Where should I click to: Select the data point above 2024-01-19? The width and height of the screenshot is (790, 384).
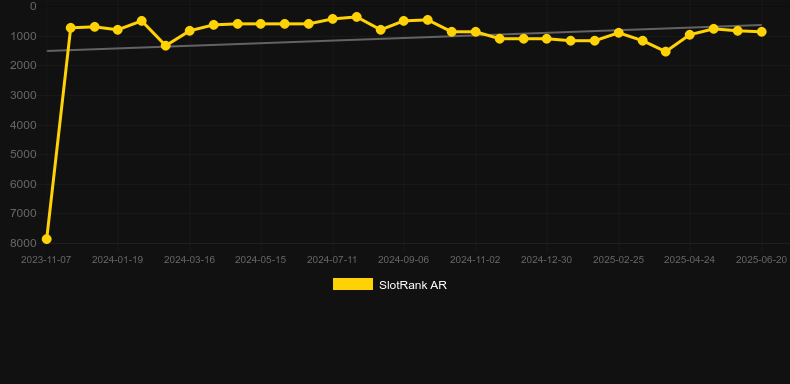118,30
